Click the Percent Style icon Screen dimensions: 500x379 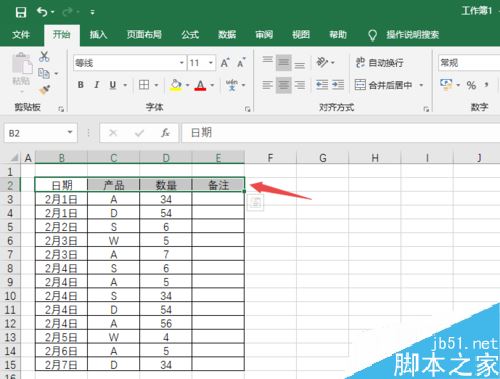click(471, 85)
